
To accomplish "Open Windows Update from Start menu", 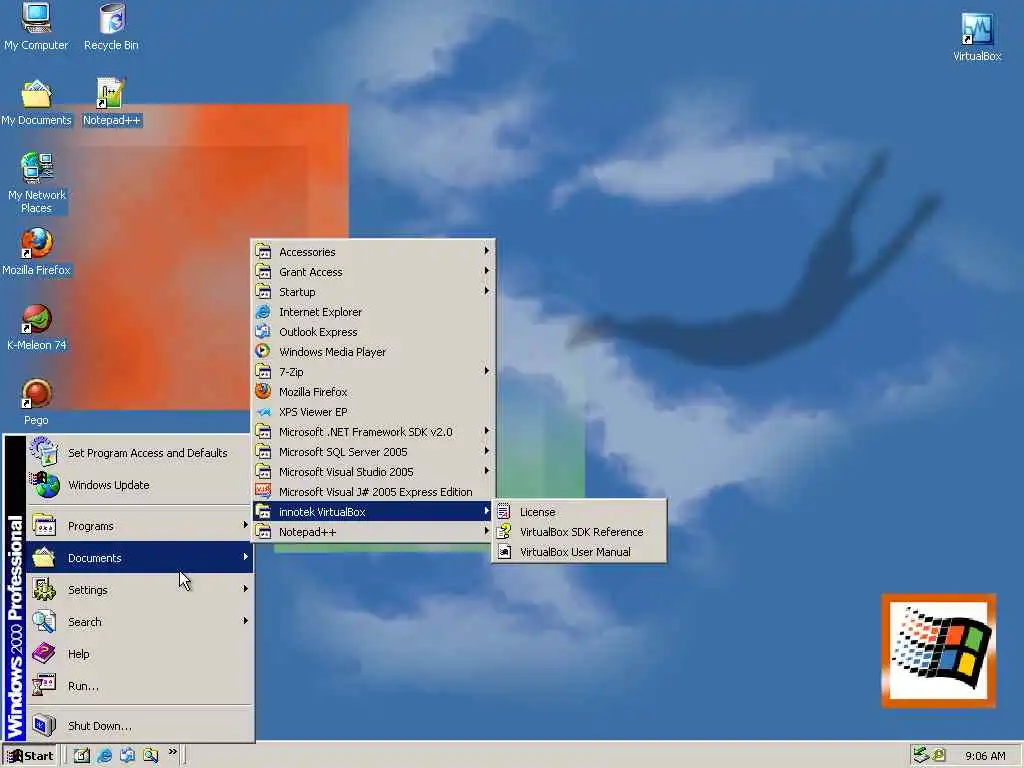I will coord(140,485).
